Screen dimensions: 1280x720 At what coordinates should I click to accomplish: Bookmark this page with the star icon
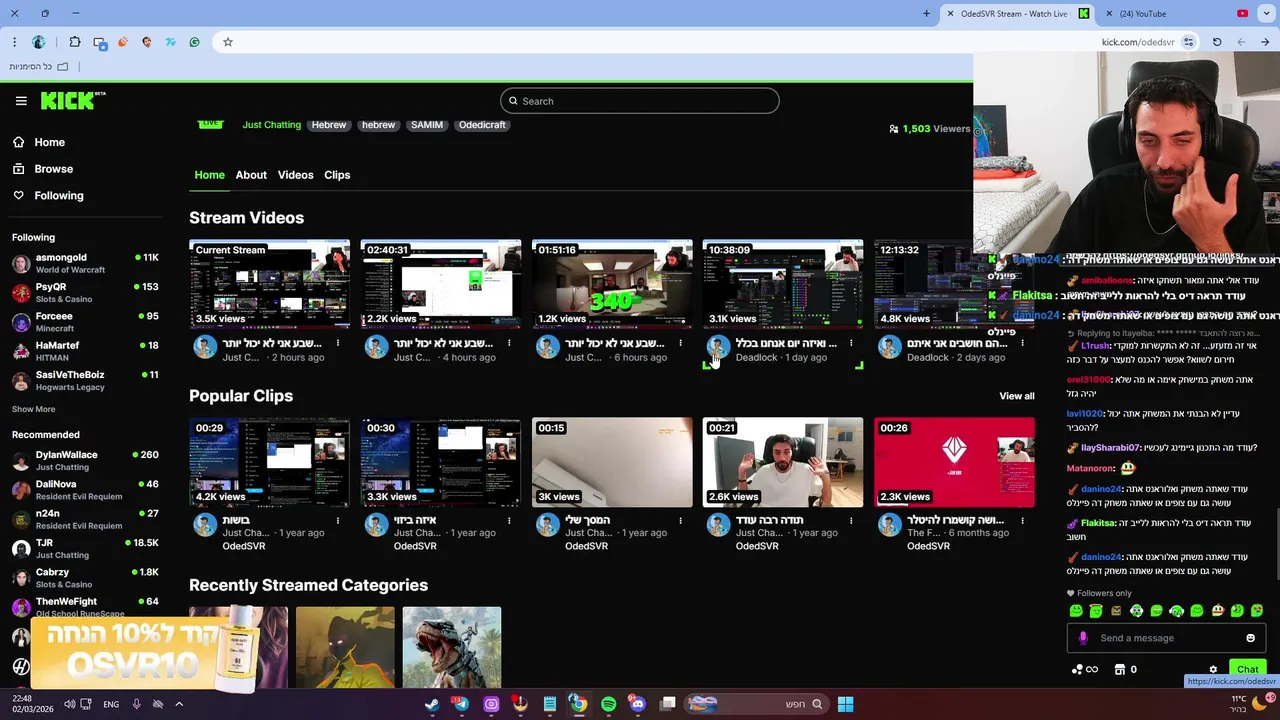(228, 42)
